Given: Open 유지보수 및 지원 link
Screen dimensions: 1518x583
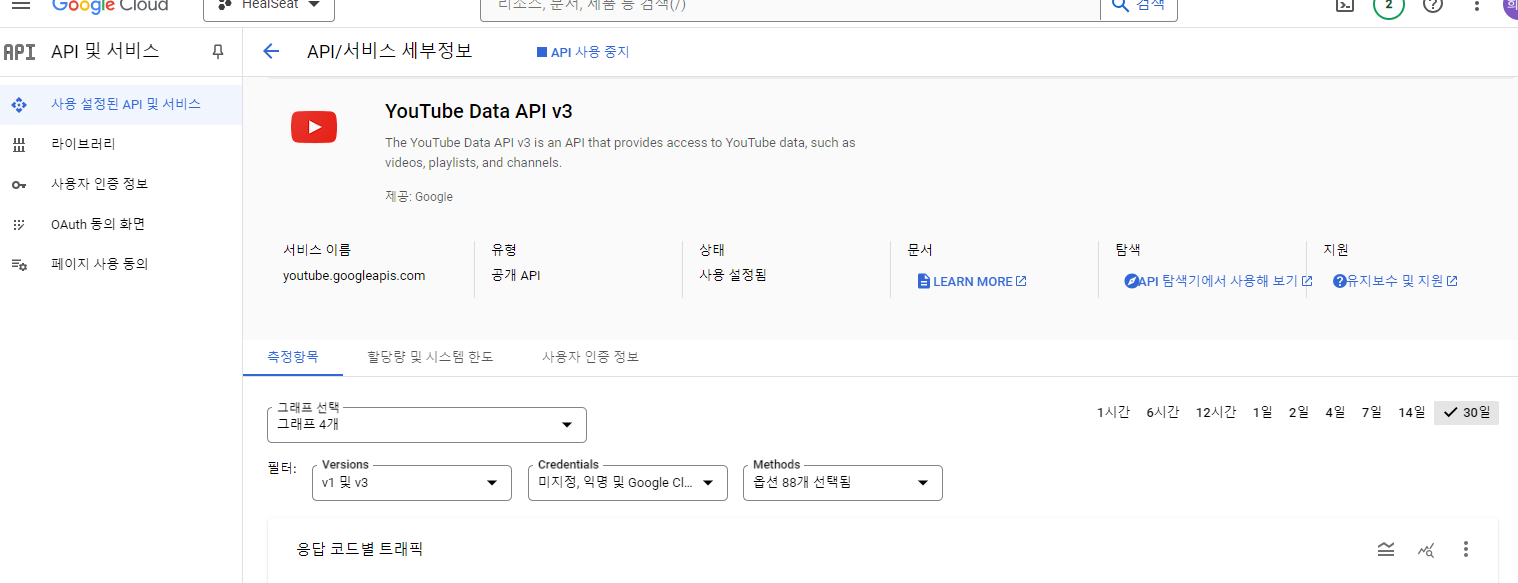Looking at the screenshot, I should pyautogui.click(x=1395, y=281).
